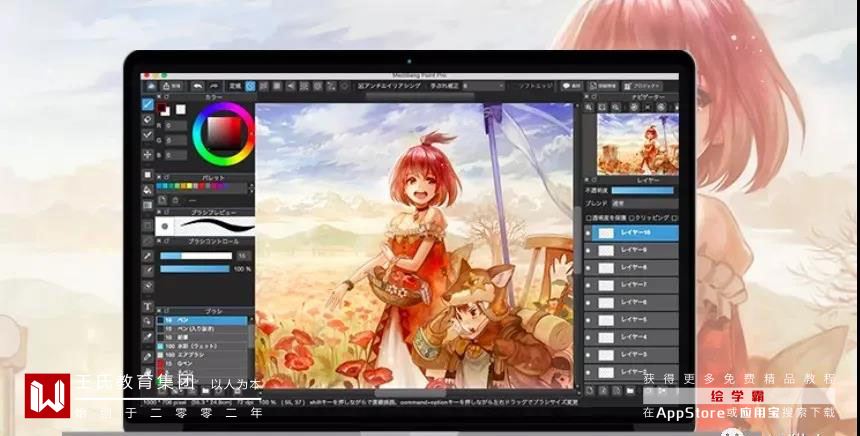Open snap settings gear icon

point(344,86)
